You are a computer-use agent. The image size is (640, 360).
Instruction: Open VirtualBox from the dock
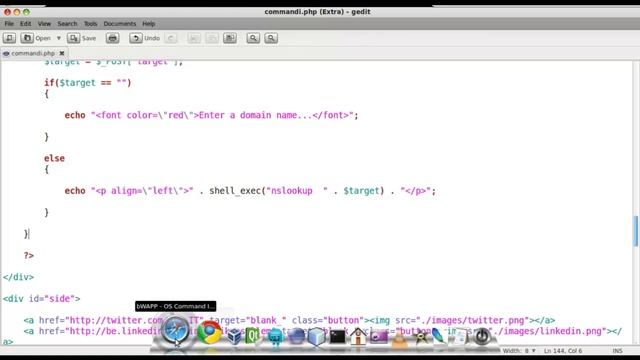tap(234, 337)
